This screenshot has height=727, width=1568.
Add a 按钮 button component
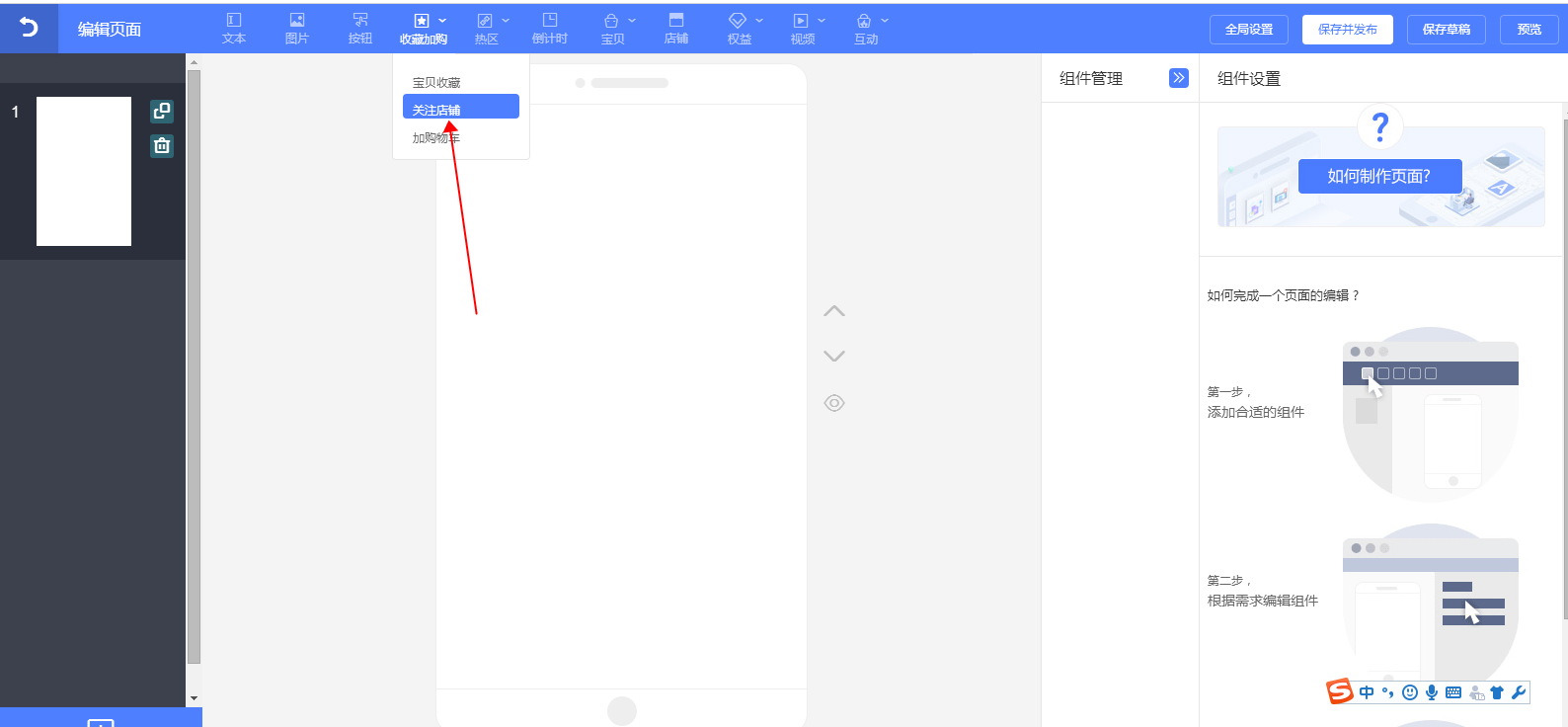pos(360,29)
